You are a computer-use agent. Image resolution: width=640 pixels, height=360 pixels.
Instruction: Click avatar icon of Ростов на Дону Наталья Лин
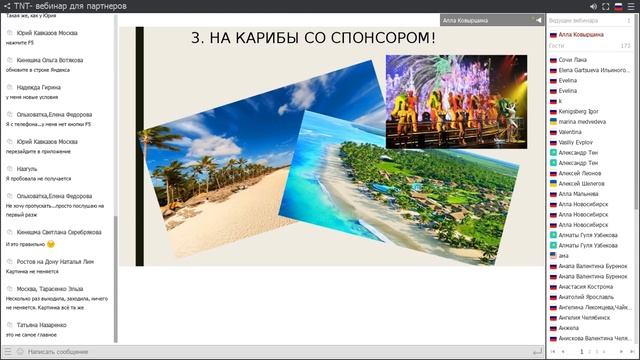click(10, 262)
